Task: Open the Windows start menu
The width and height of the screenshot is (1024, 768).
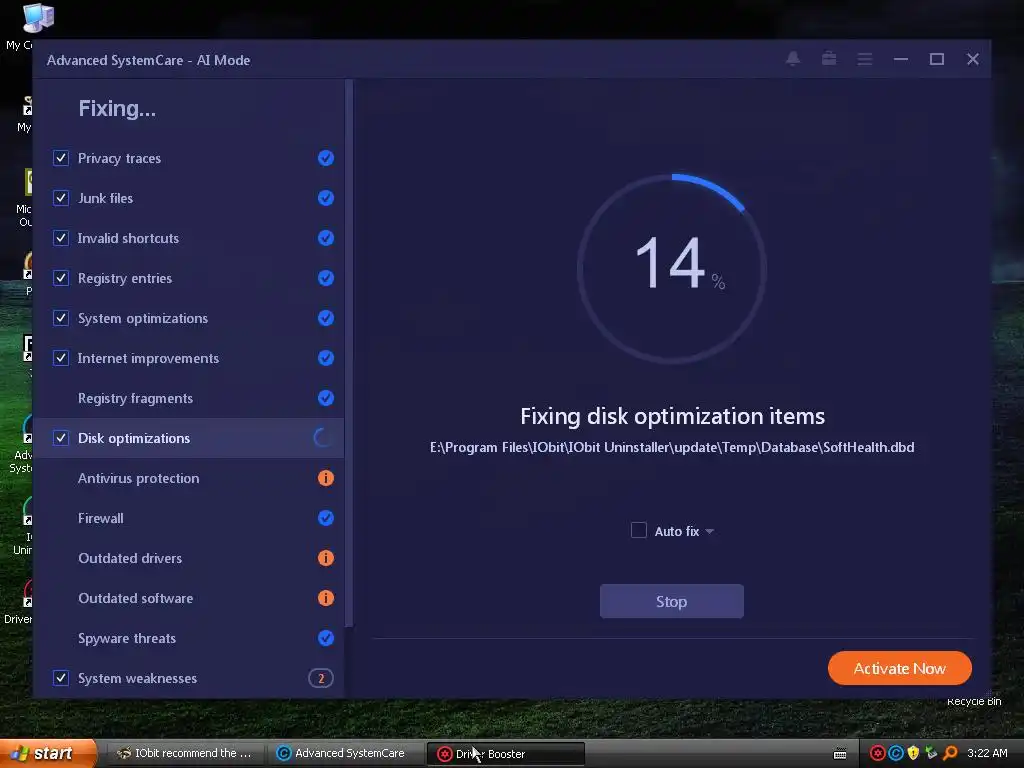Action: pyautogui.click(x=47, y=754)
